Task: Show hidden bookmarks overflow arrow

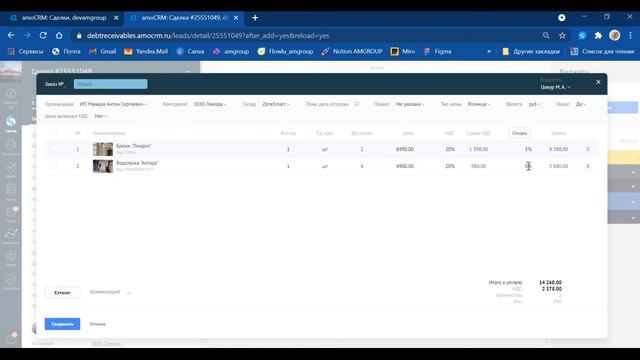Action: click(489, 51)
